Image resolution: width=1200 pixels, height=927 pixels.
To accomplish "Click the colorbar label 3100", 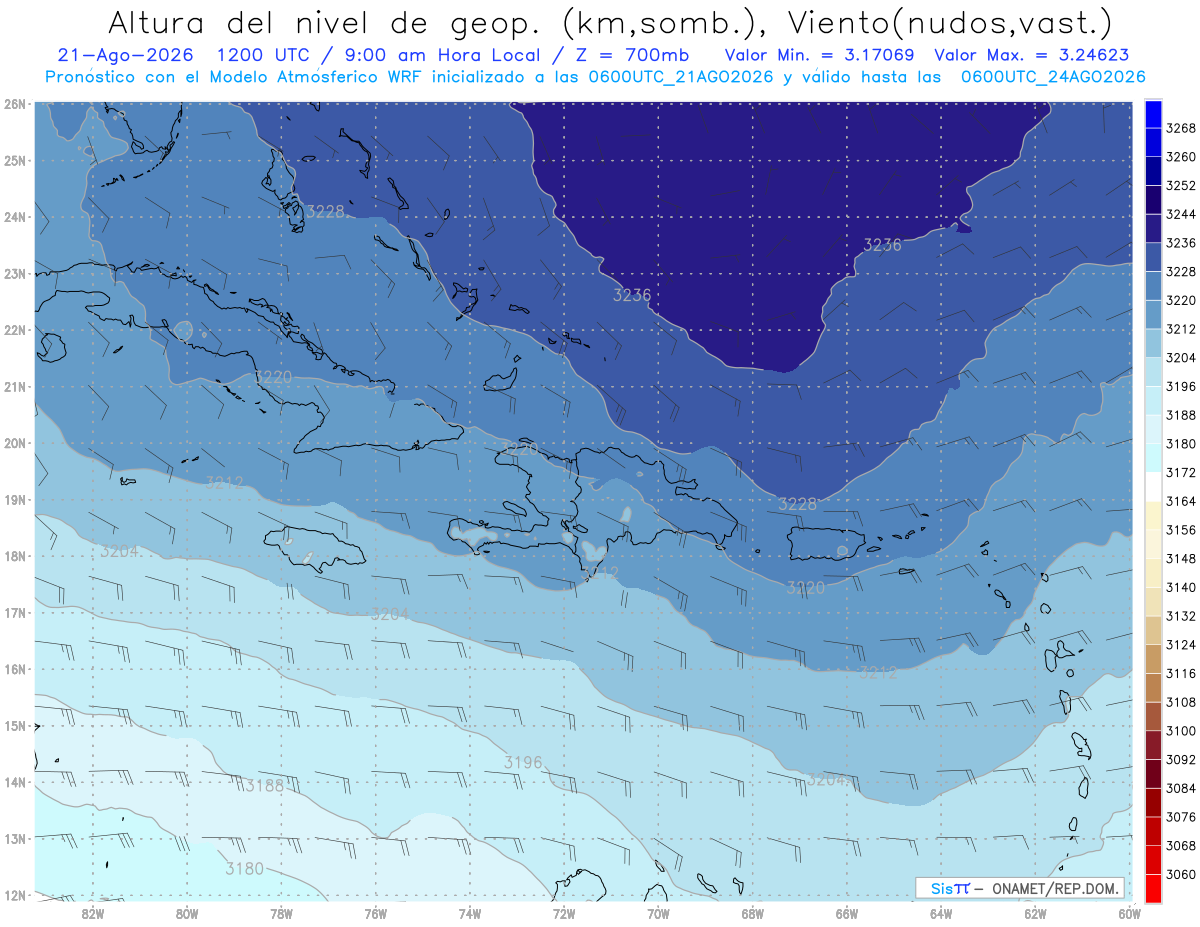I will pyautogui.click(x=1181, y=731).
